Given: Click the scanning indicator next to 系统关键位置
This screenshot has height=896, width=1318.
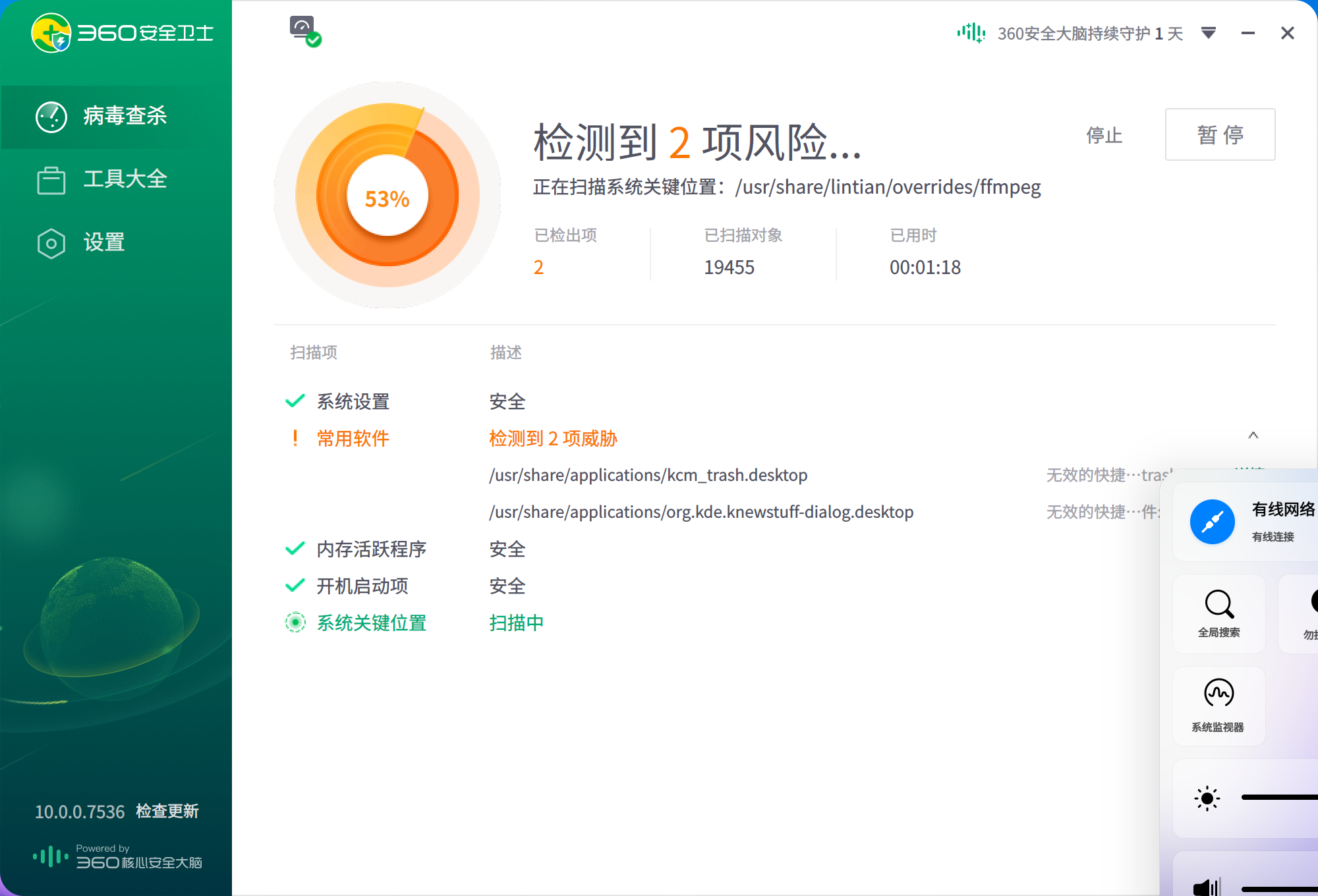Looking at the screenshot, I should (x=295, y=623).
